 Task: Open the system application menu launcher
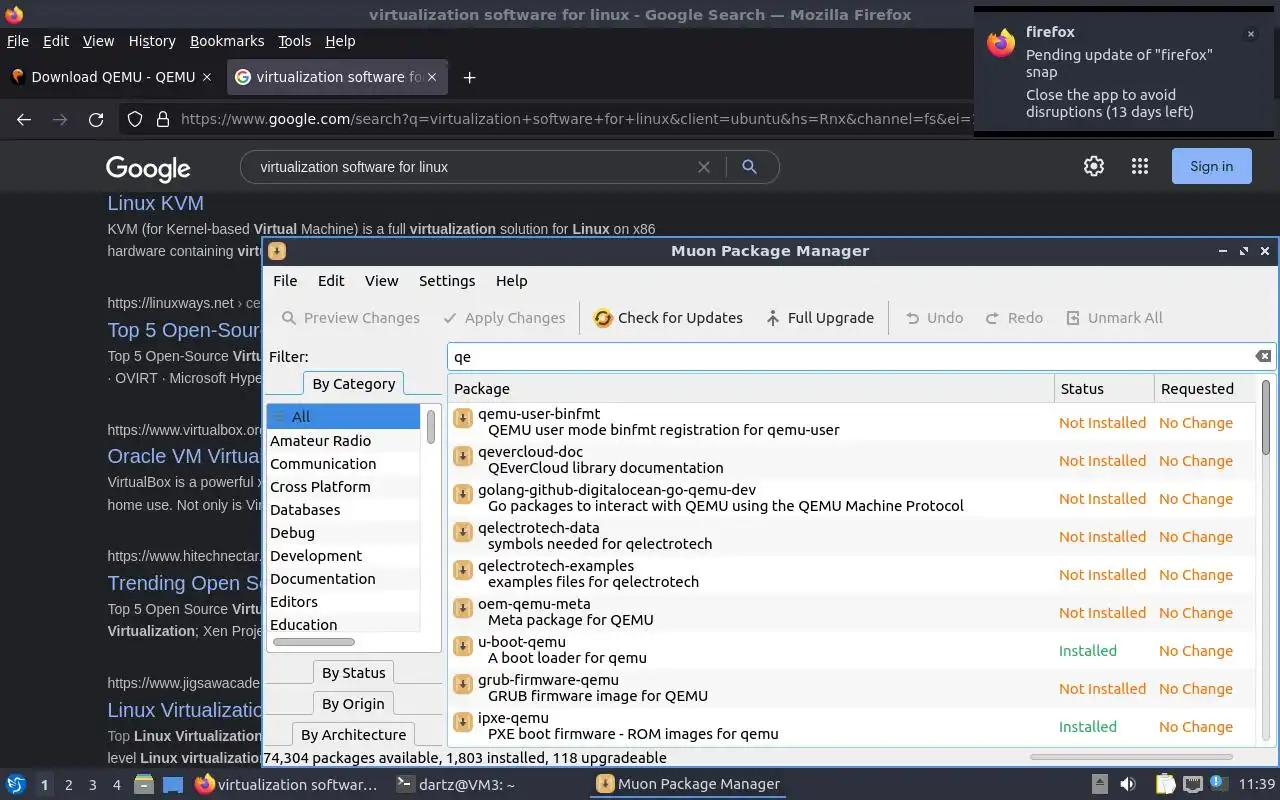click(x=16, y=784)
